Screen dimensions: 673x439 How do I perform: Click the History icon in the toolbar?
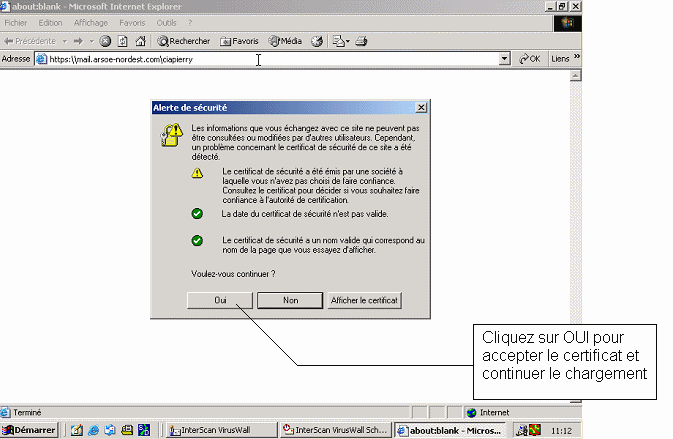(318, 41)
